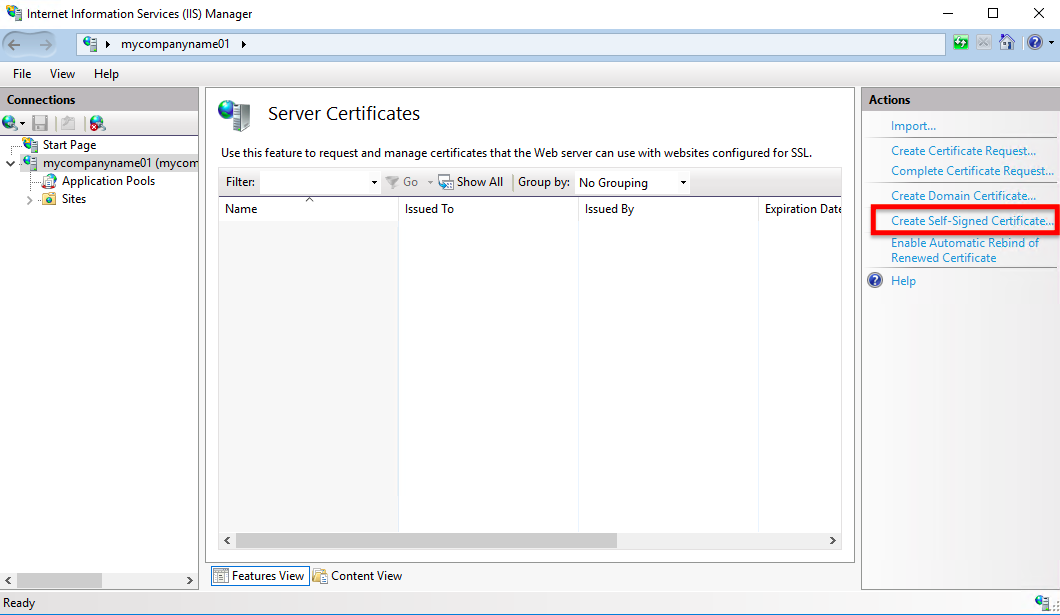Click the Forward navigation arrow
This screenshot has width=1060, height=615.
click(x=45, y=45)
